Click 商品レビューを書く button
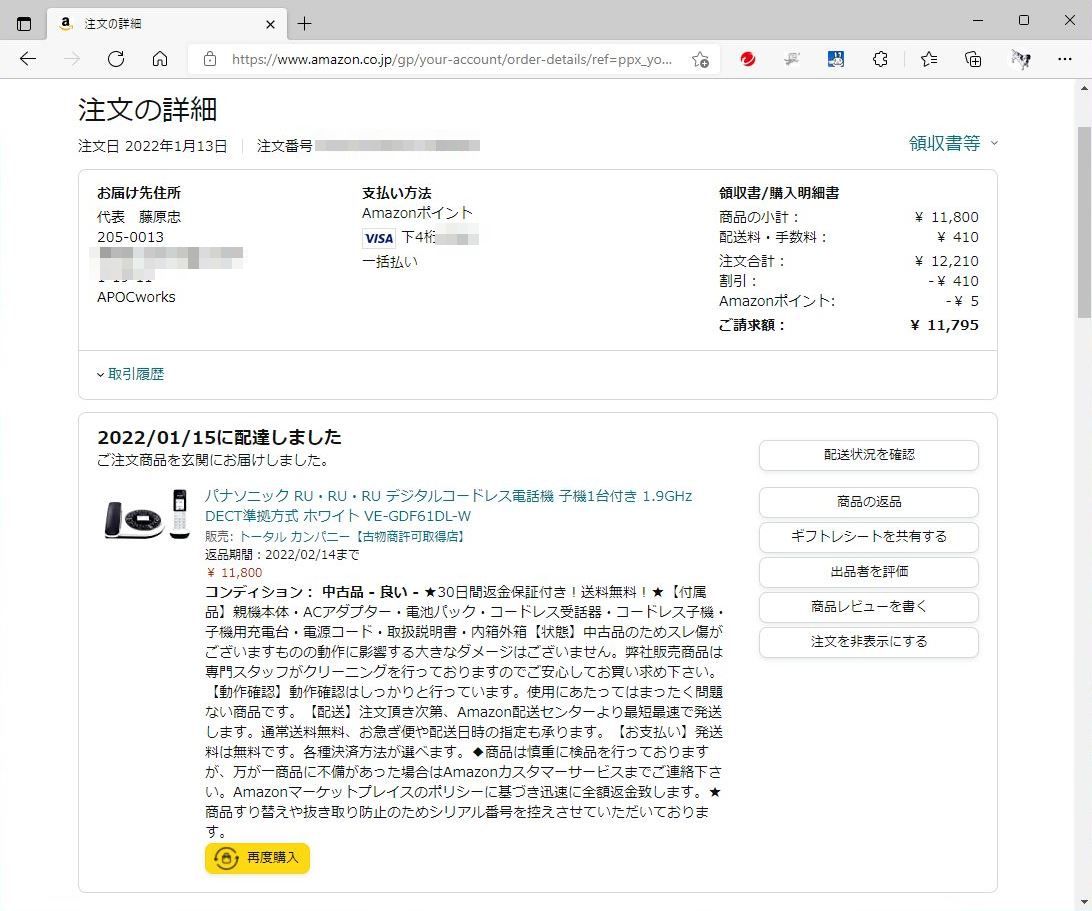 pyautogui.click(x=868, y=607)
